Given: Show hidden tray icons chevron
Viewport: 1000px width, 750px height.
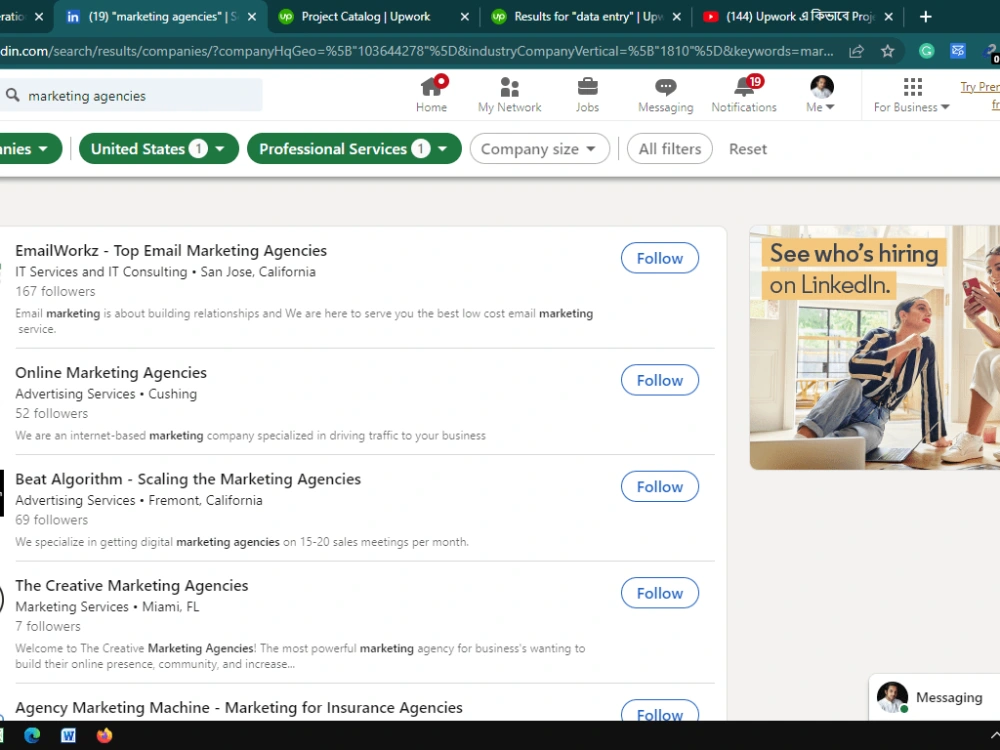Looking at the screenshot, I should tap(994, 735).
